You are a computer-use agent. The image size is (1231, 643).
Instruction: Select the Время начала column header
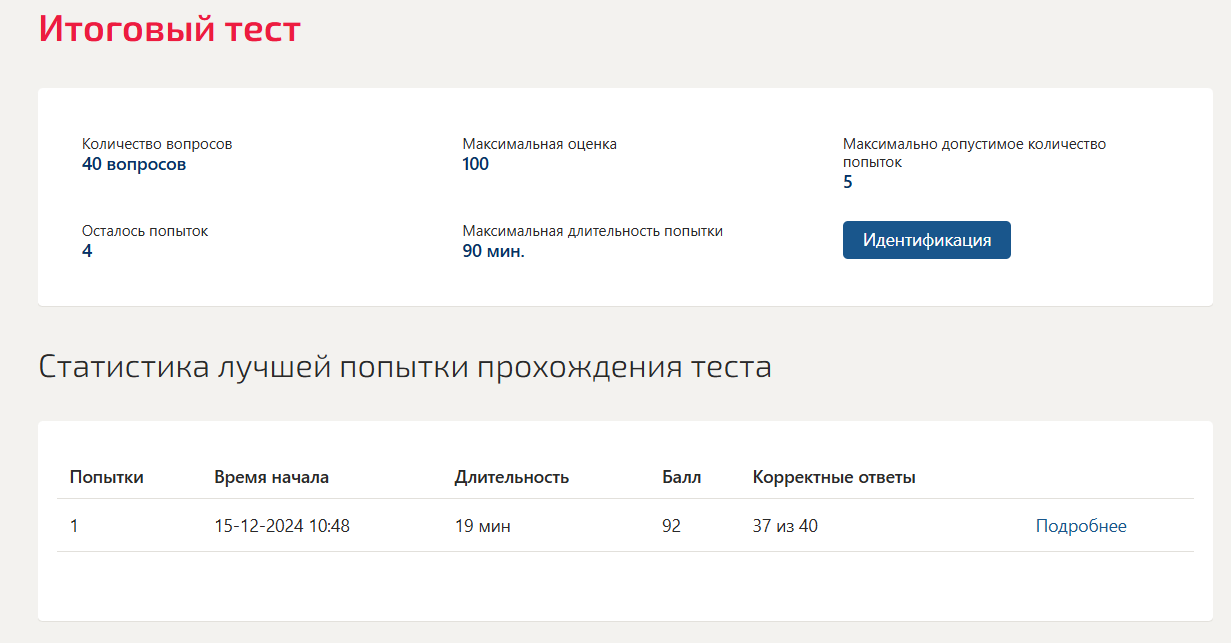pos(271,477)
